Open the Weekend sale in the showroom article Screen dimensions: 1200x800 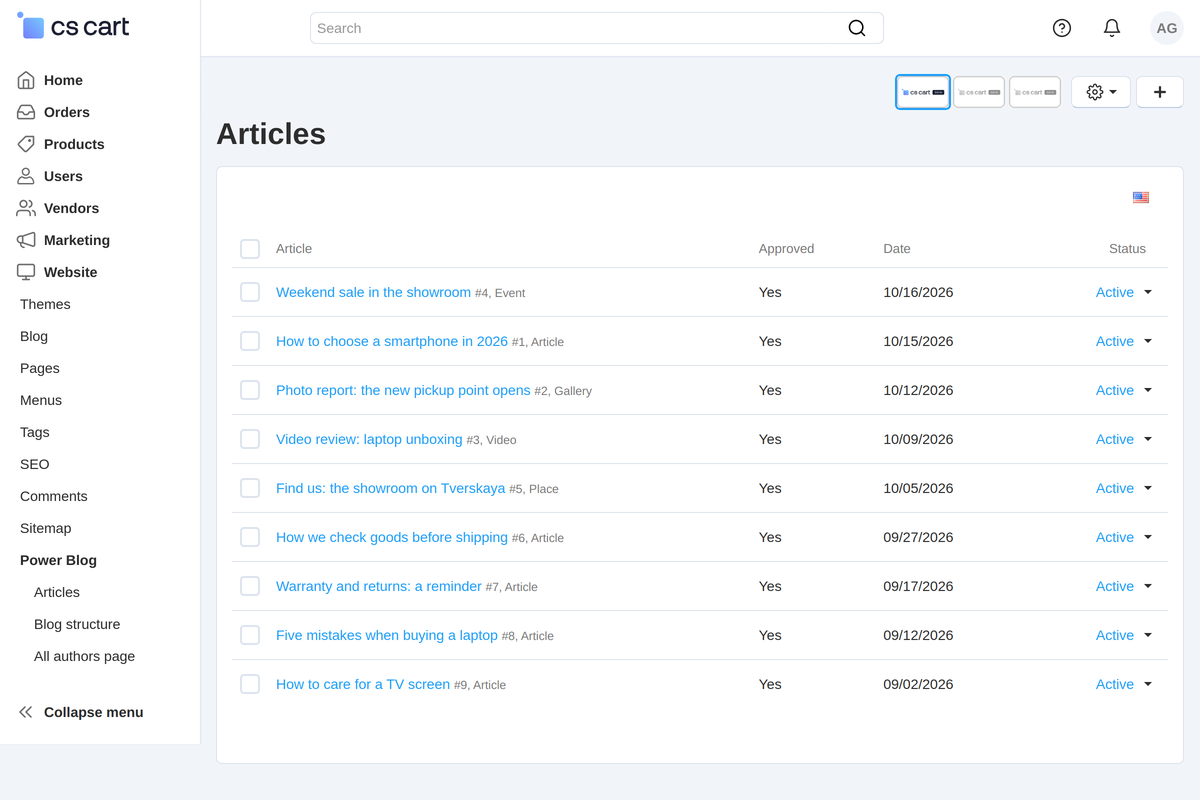point(373,292)
